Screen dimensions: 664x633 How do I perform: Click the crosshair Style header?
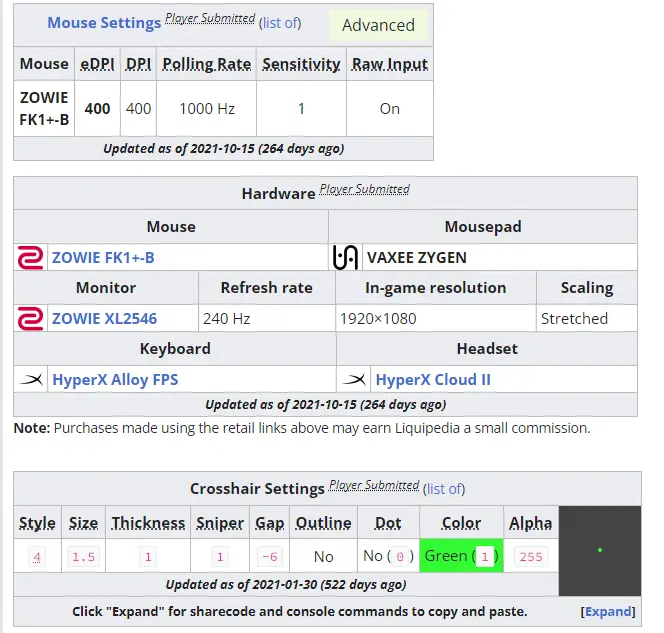coord(37,523)
